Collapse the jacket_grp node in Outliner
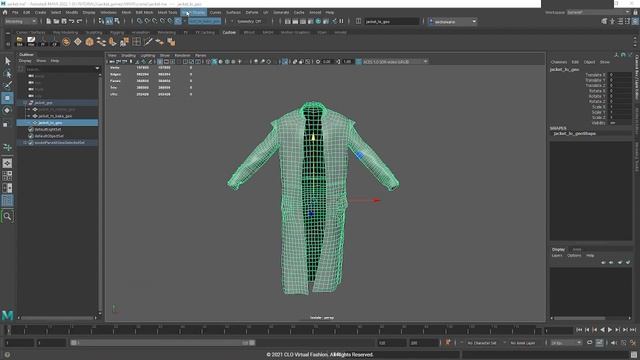 [x=25, y=103]
